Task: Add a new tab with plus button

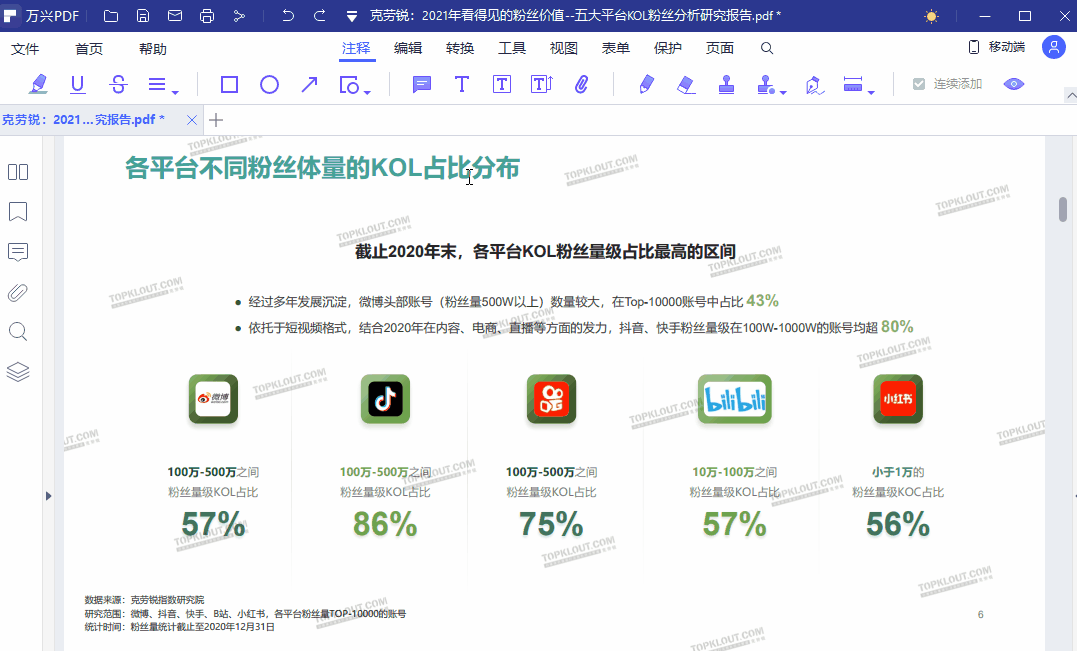Action: [x=216, y=120]
